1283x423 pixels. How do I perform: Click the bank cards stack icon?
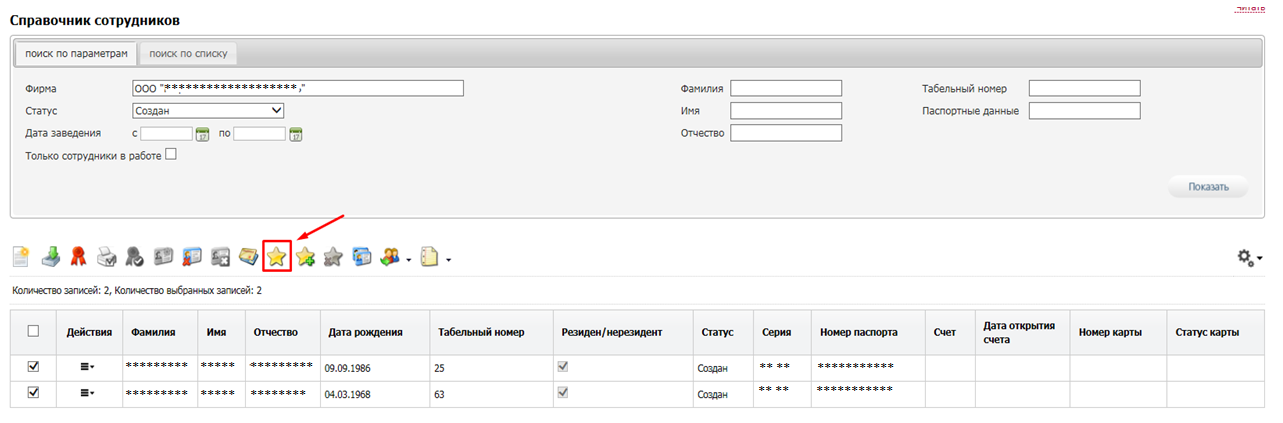click(248, 257)
